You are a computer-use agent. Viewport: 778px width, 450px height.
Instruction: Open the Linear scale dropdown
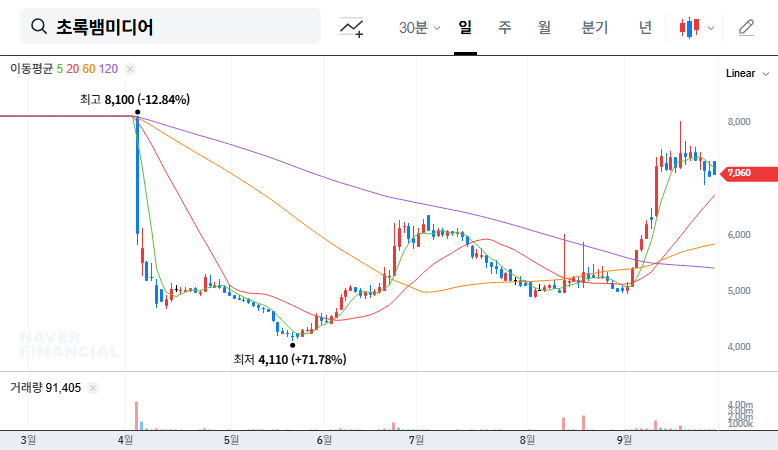747,73
